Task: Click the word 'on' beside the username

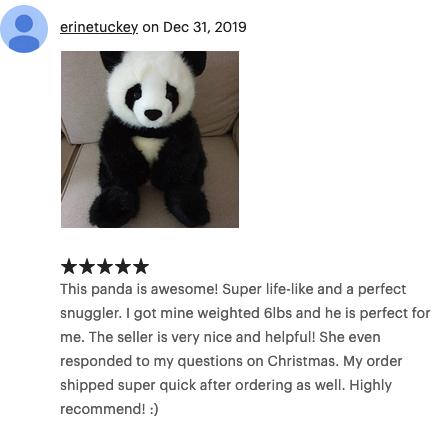Action: [150, 28]
